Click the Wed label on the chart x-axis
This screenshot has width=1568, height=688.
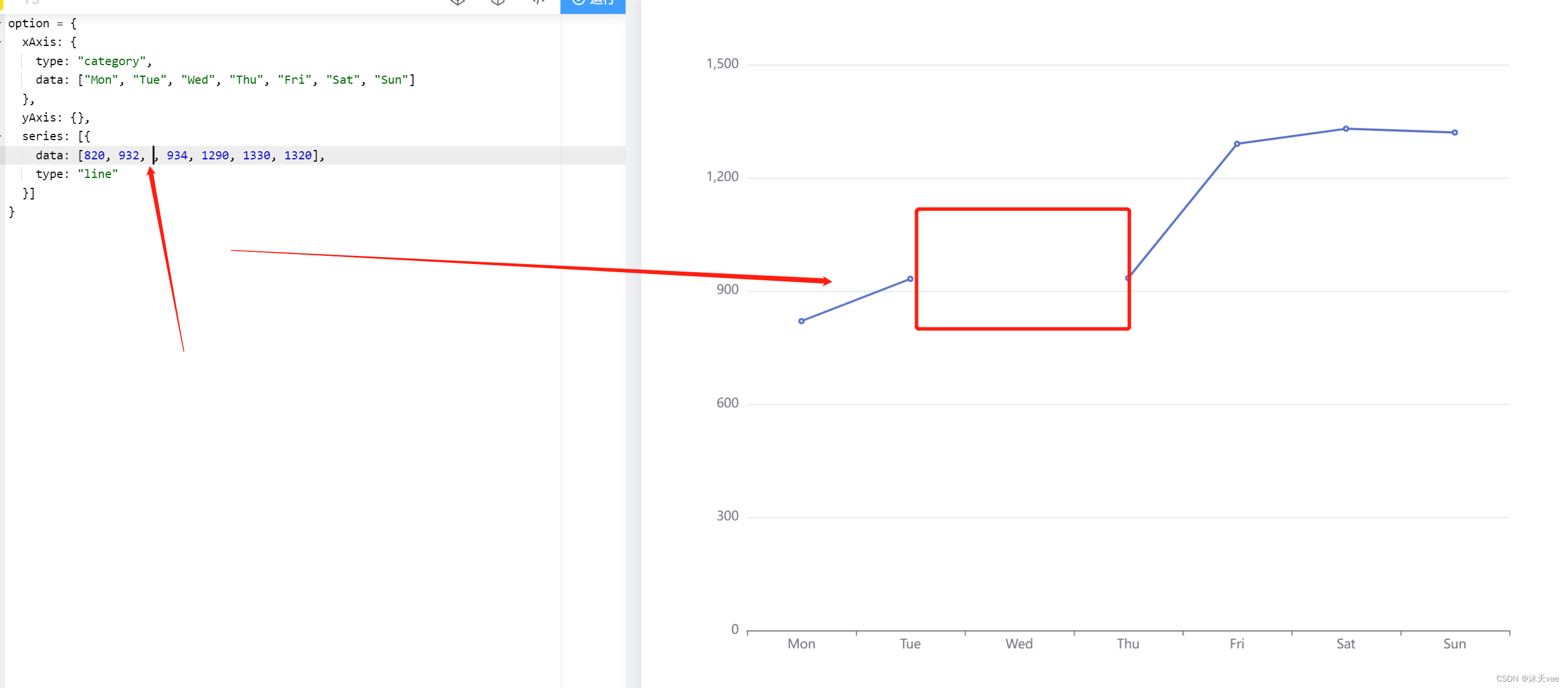click(x=1019, y=644)
